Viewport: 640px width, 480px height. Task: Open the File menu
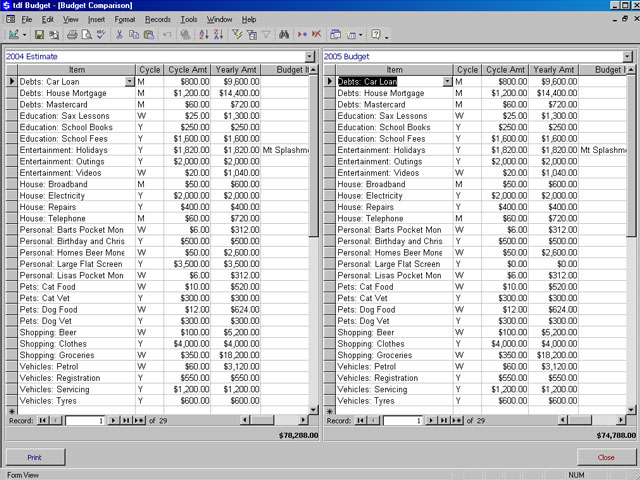[27, 19]
